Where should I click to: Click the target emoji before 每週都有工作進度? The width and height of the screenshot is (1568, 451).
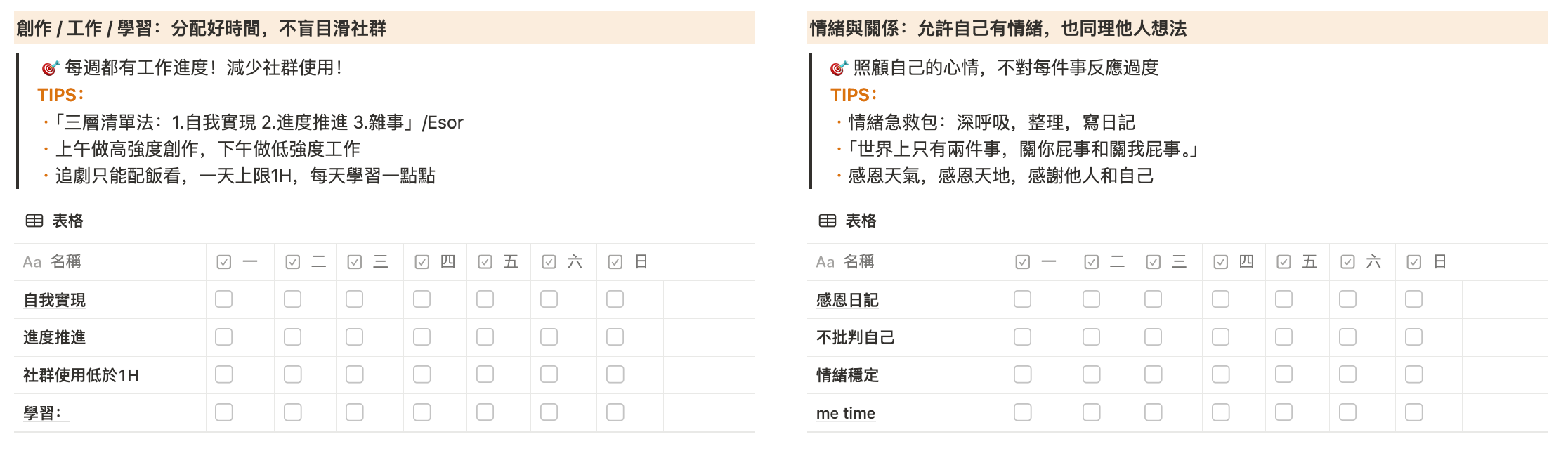click(x=51, y=68)
